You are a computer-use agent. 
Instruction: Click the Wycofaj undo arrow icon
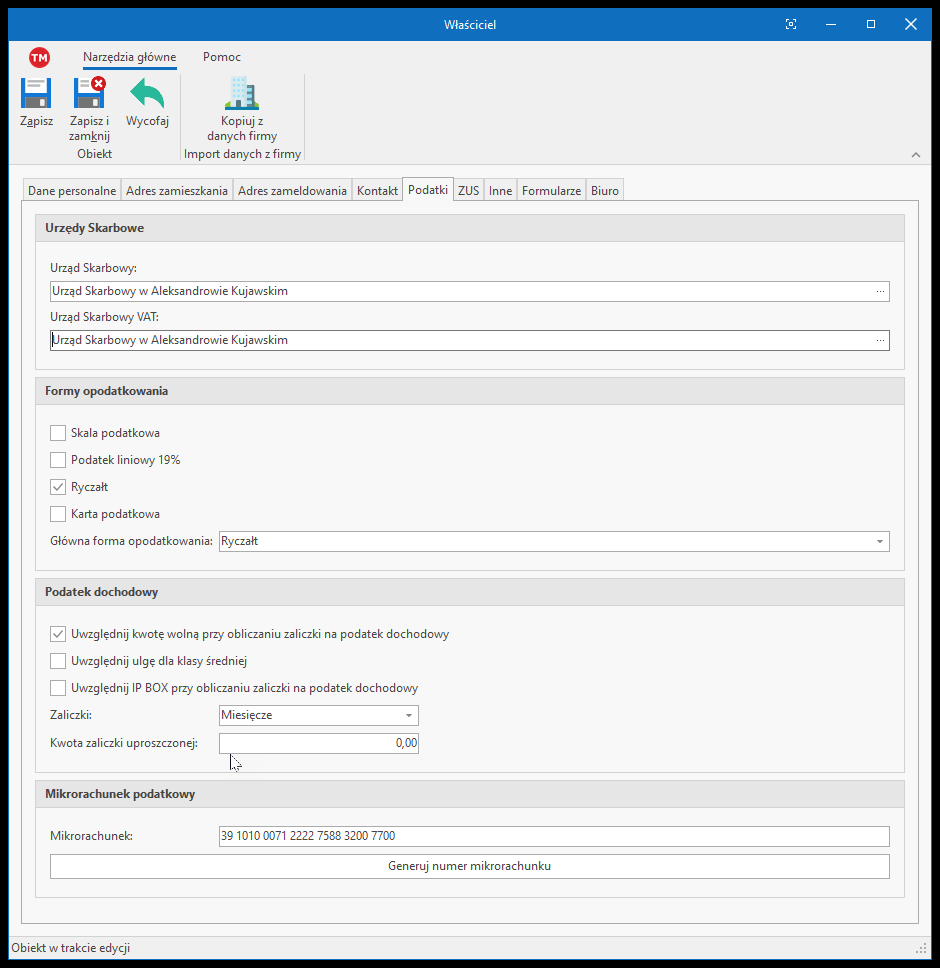tap(147, 94)
